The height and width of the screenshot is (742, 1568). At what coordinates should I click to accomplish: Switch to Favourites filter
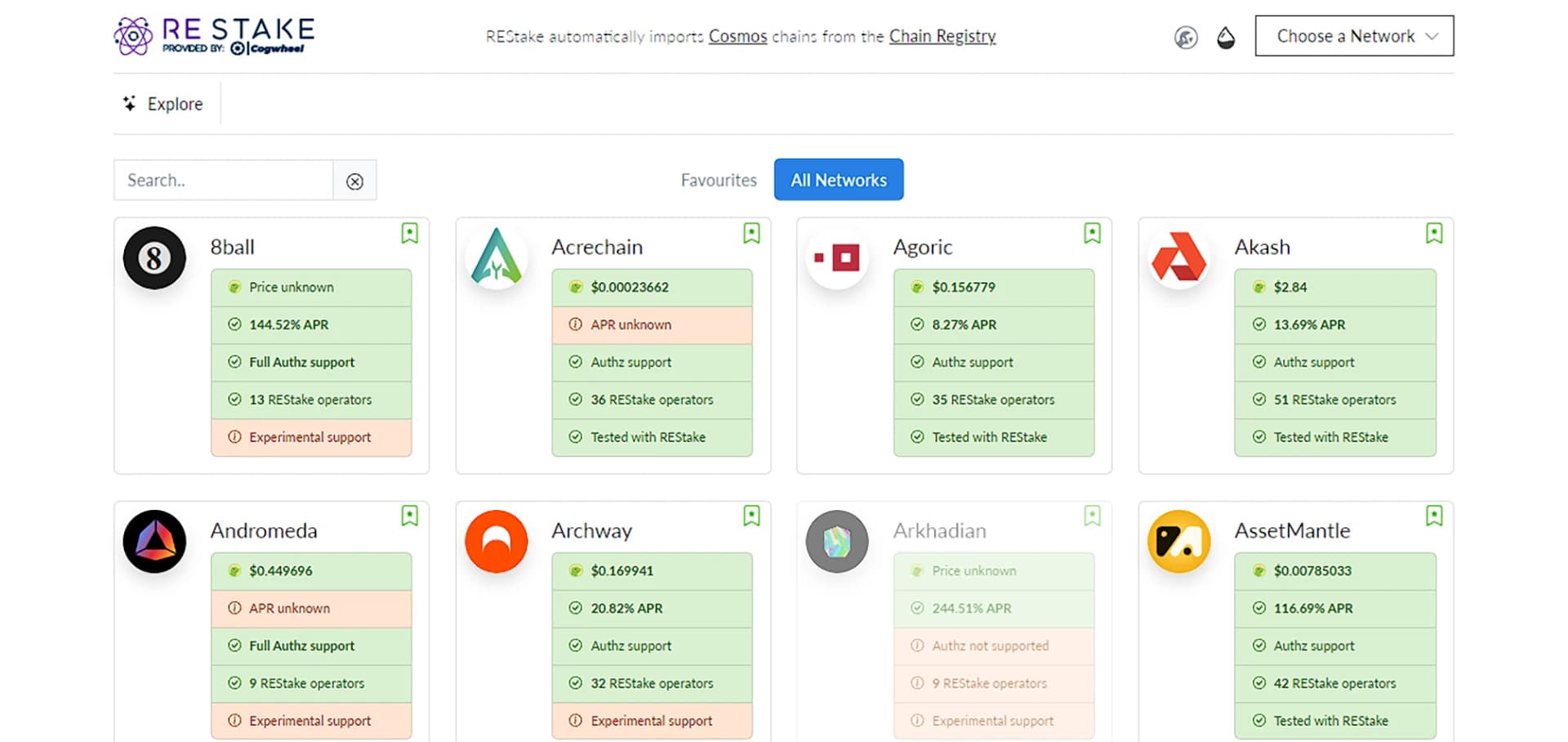click(x=719, y=180)
